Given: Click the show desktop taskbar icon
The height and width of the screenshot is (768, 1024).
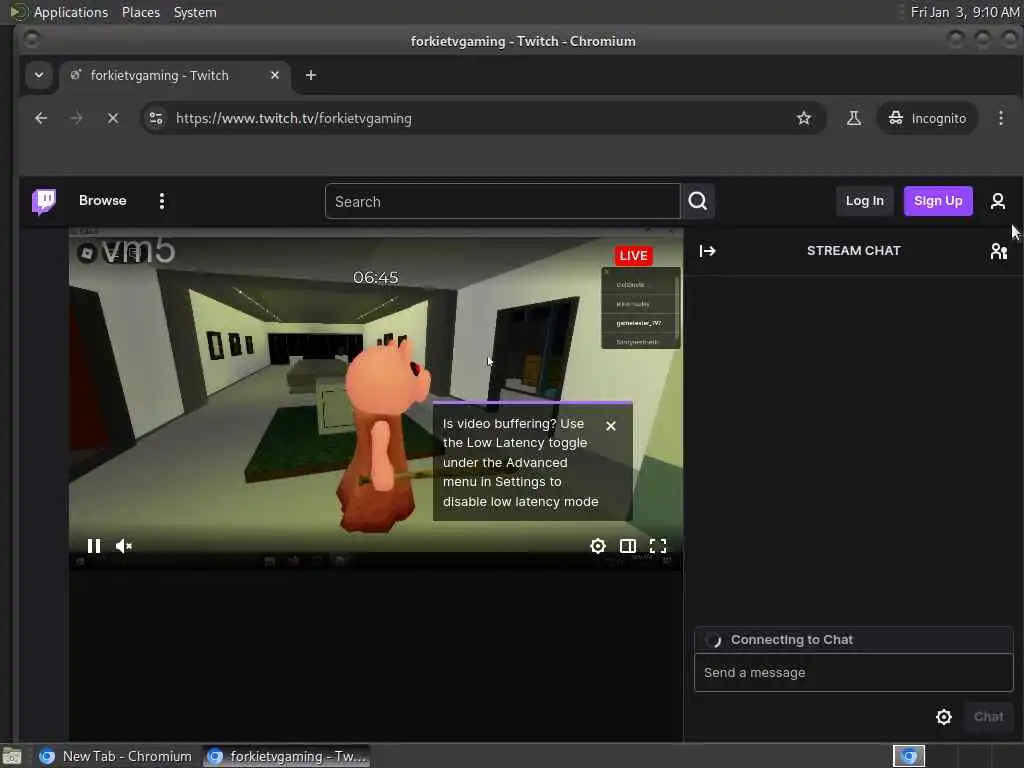Looking at the screenshot, I should click(12, 756).
